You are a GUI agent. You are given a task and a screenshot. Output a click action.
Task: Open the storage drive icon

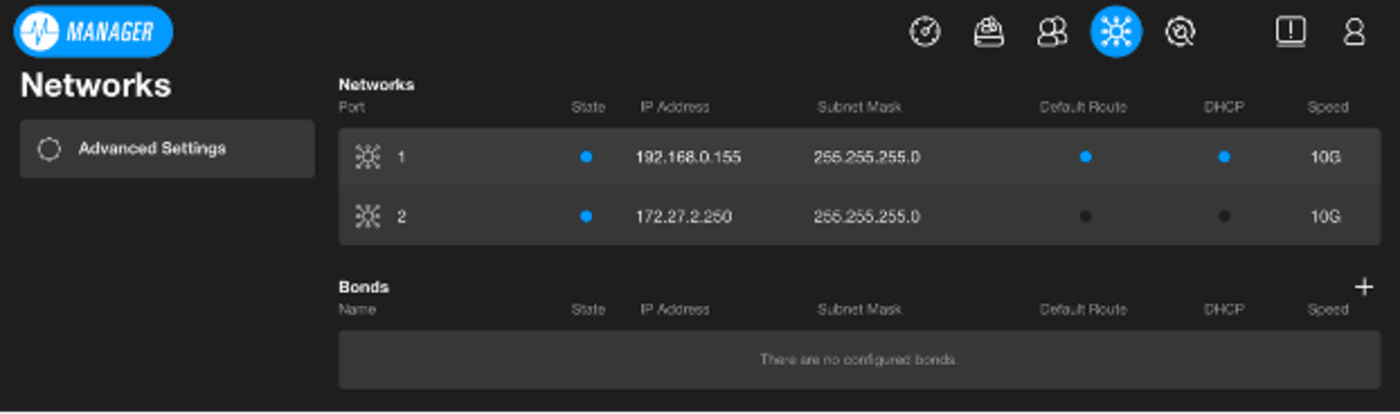click(x=989, y=32)
